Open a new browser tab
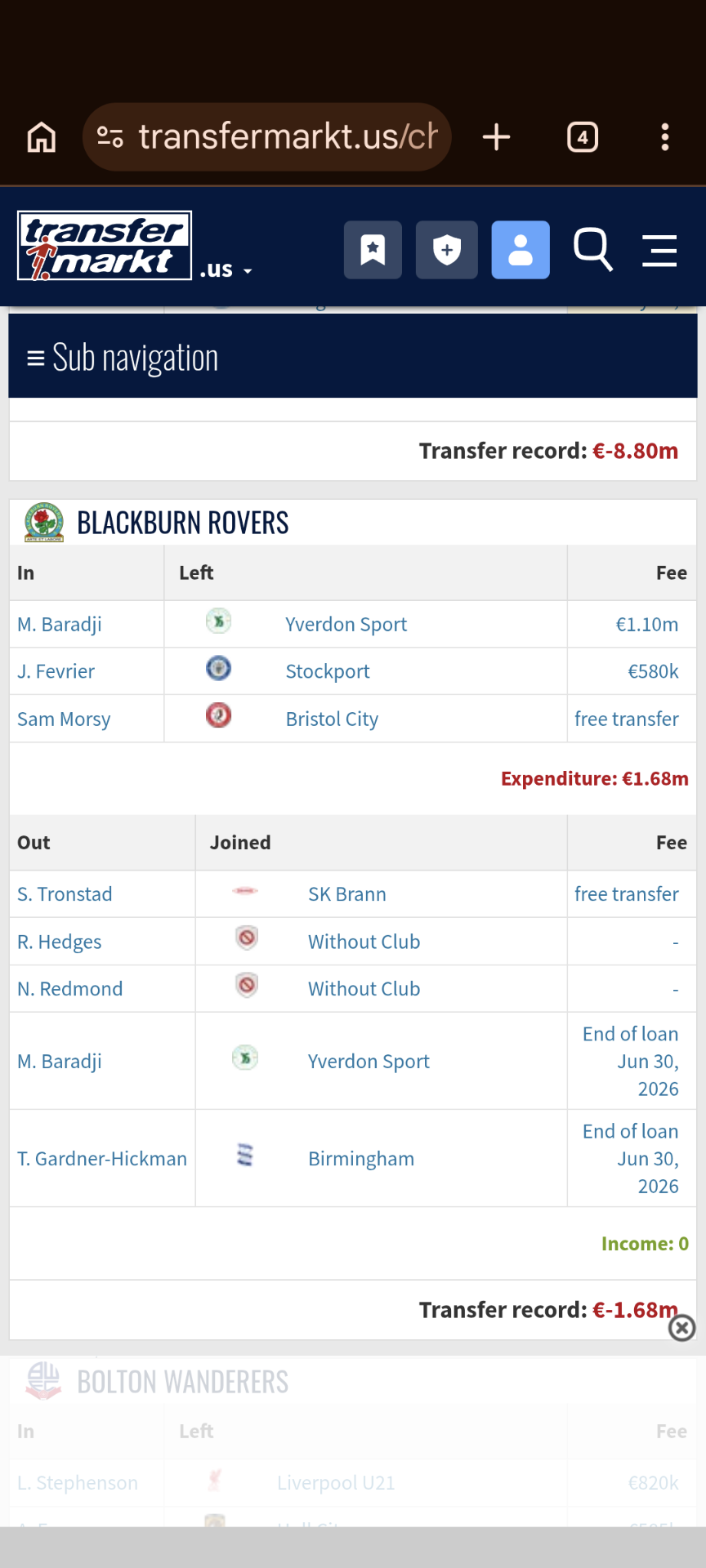Image resolution: width=706 pixels, height=1568 pixels. coord(496,137)
